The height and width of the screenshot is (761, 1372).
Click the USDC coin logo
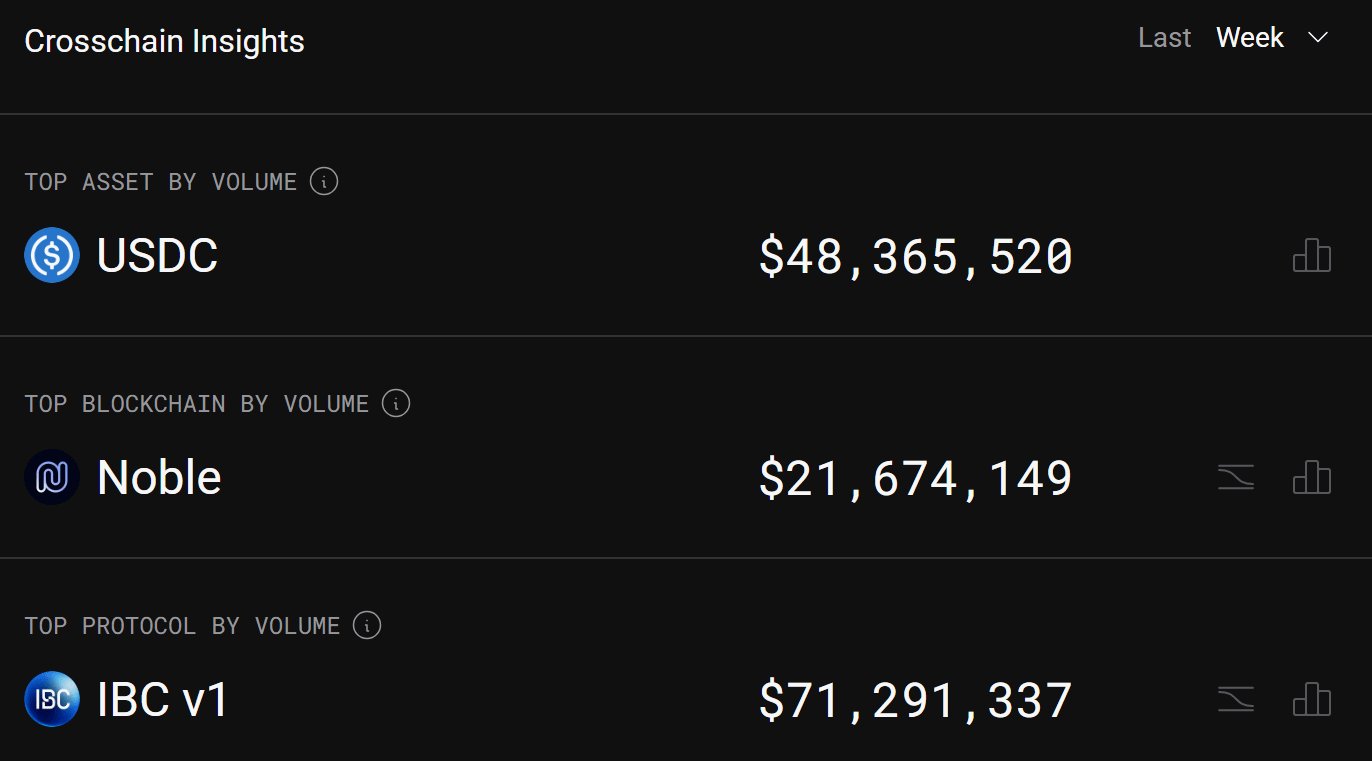(x=52, y=256)
